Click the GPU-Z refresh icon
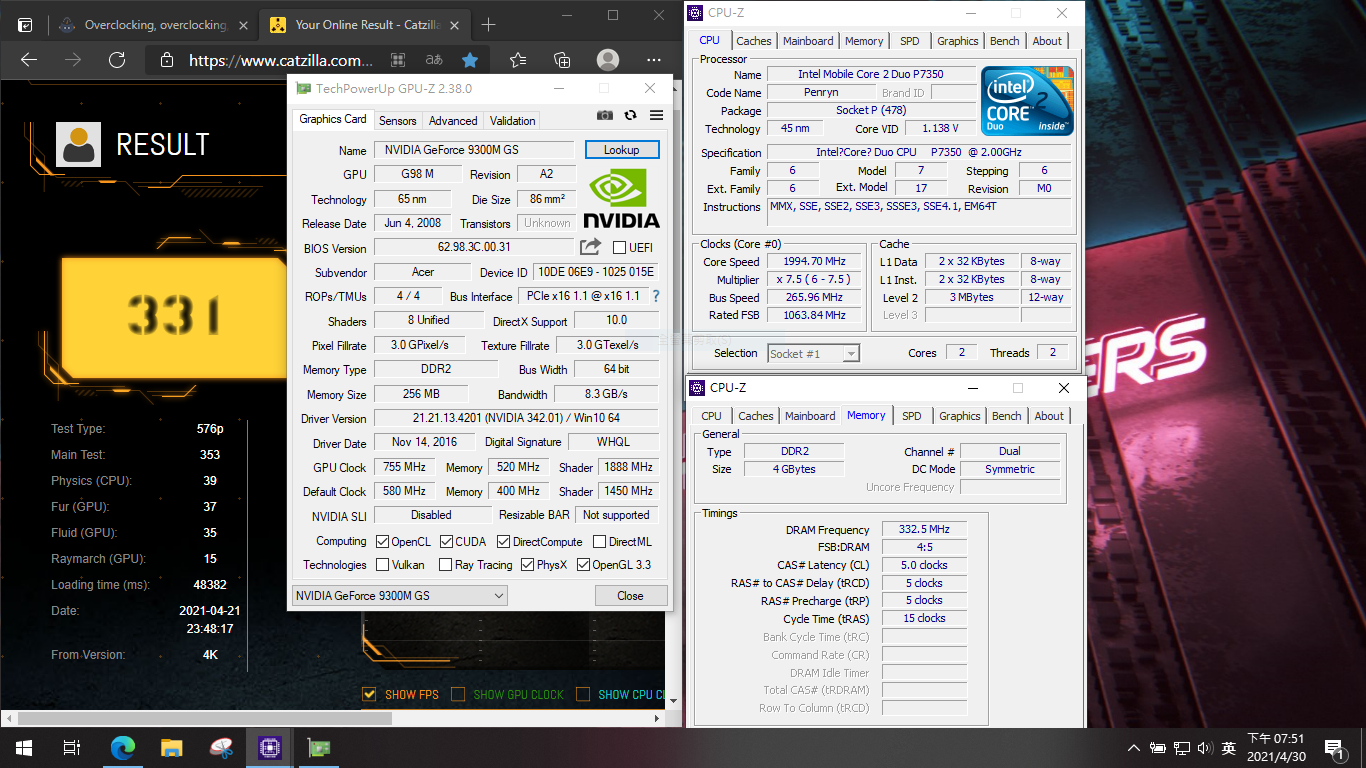Screen dimensions: 1366x768 pyautogui.click(x=630, y=116)
